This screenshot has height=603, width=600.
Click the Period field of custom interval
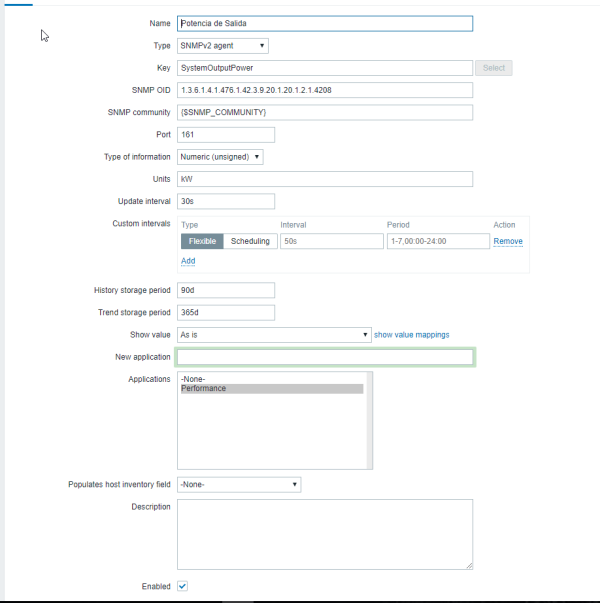pos(437,241)
